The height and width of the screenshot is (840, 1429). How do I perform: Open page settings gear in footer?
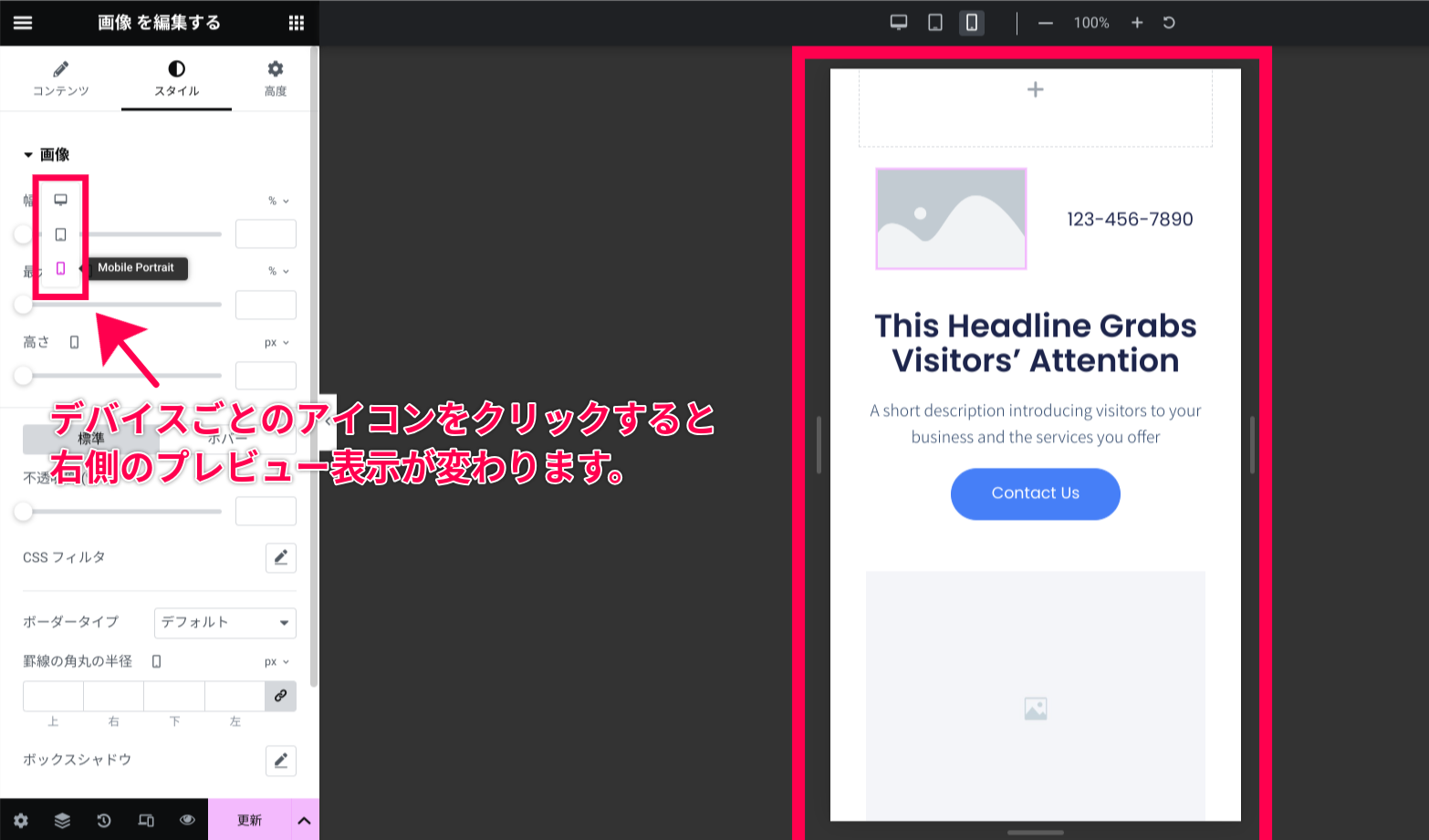[x=21, y=820]
